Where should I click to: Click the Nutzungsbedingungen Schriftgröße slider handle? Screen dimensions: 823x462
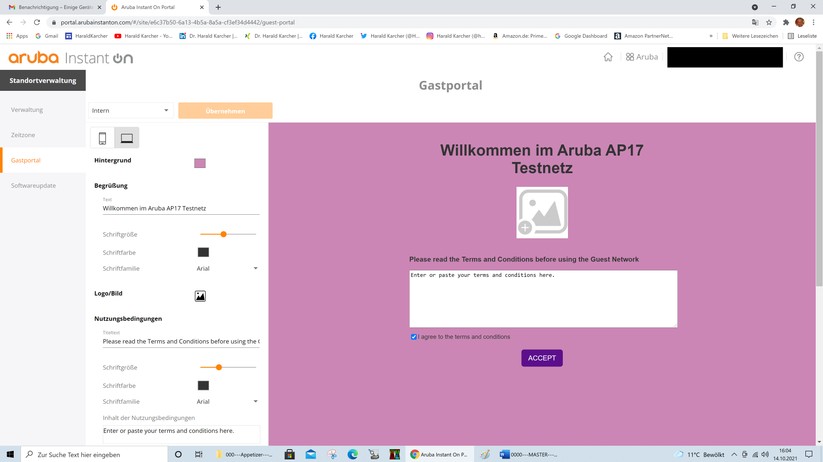pyautogui.click(x=219, y=368)
